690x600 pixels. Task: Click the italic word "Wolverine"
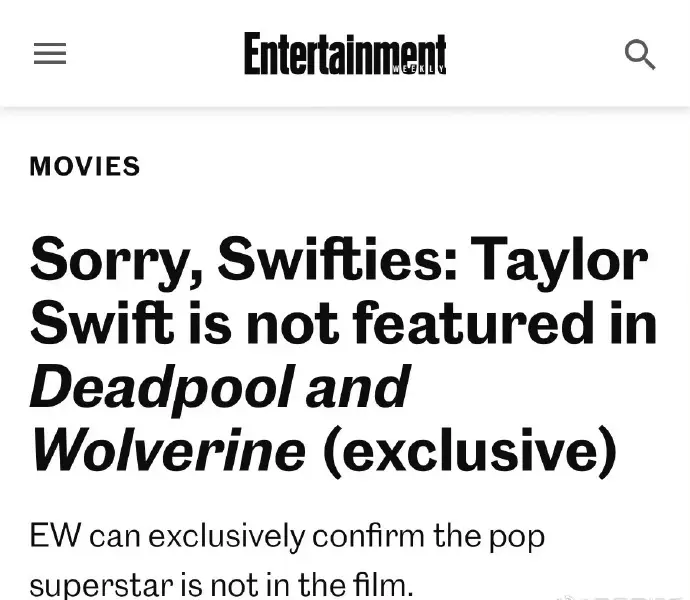point(169,450)
